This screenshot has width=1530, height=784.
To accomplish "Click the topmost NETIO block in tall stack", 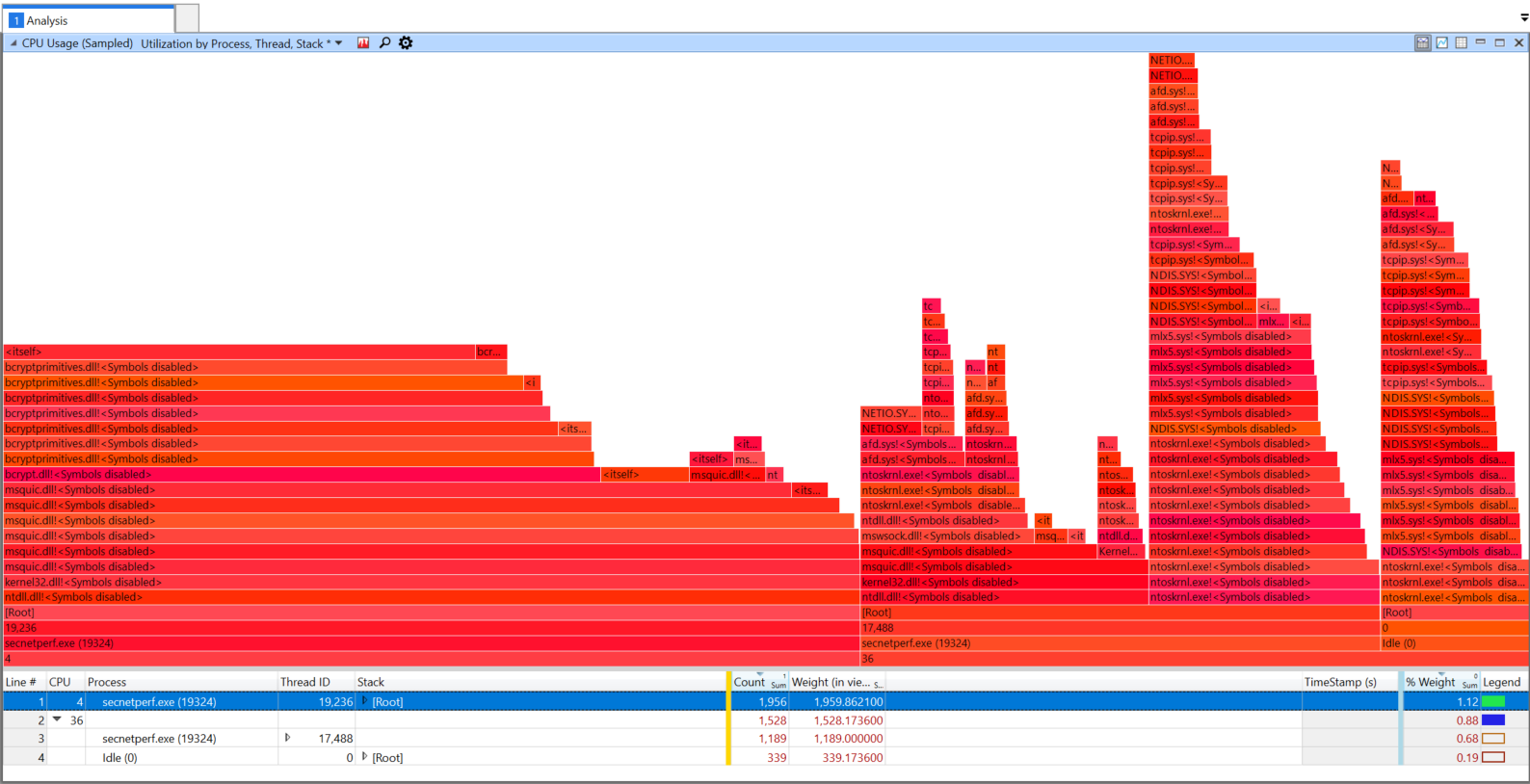I will pyautogui.click(x=1172, y=61).
